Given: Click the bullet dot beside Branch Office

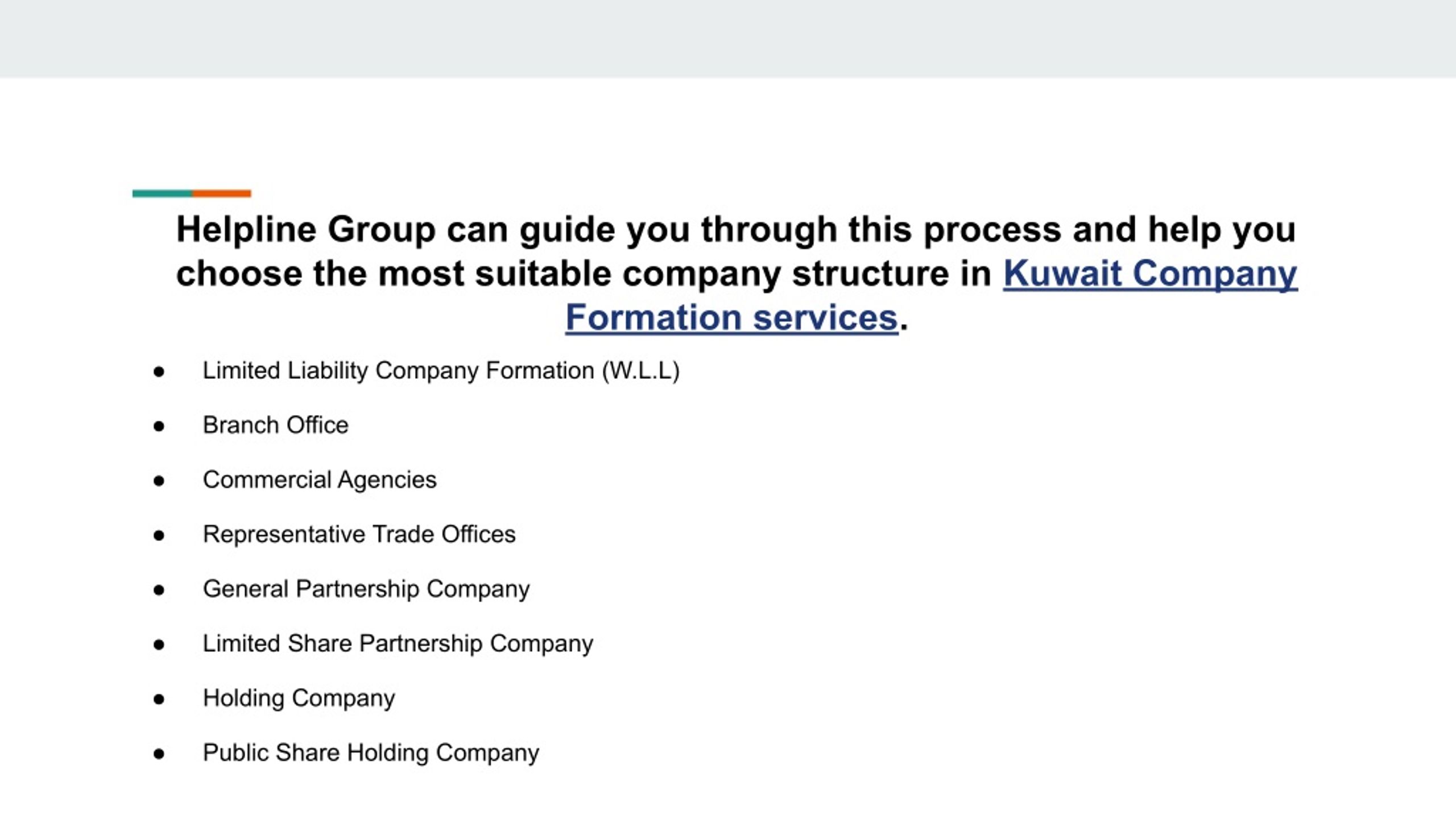Looking at the screenshot, I should [159, 425].
